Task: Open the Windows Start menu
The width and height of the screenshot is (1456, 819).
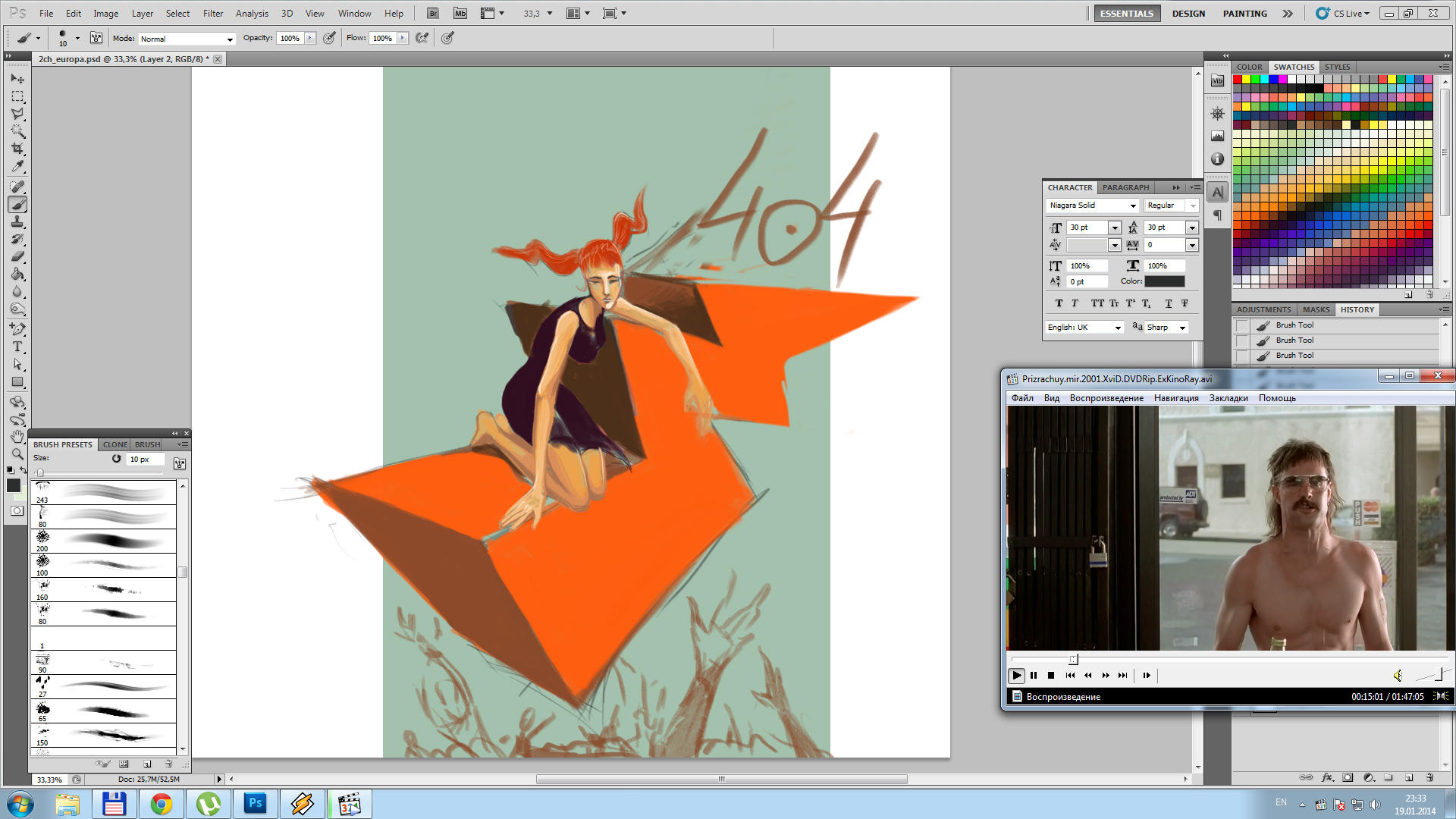Action: point(20,804)
